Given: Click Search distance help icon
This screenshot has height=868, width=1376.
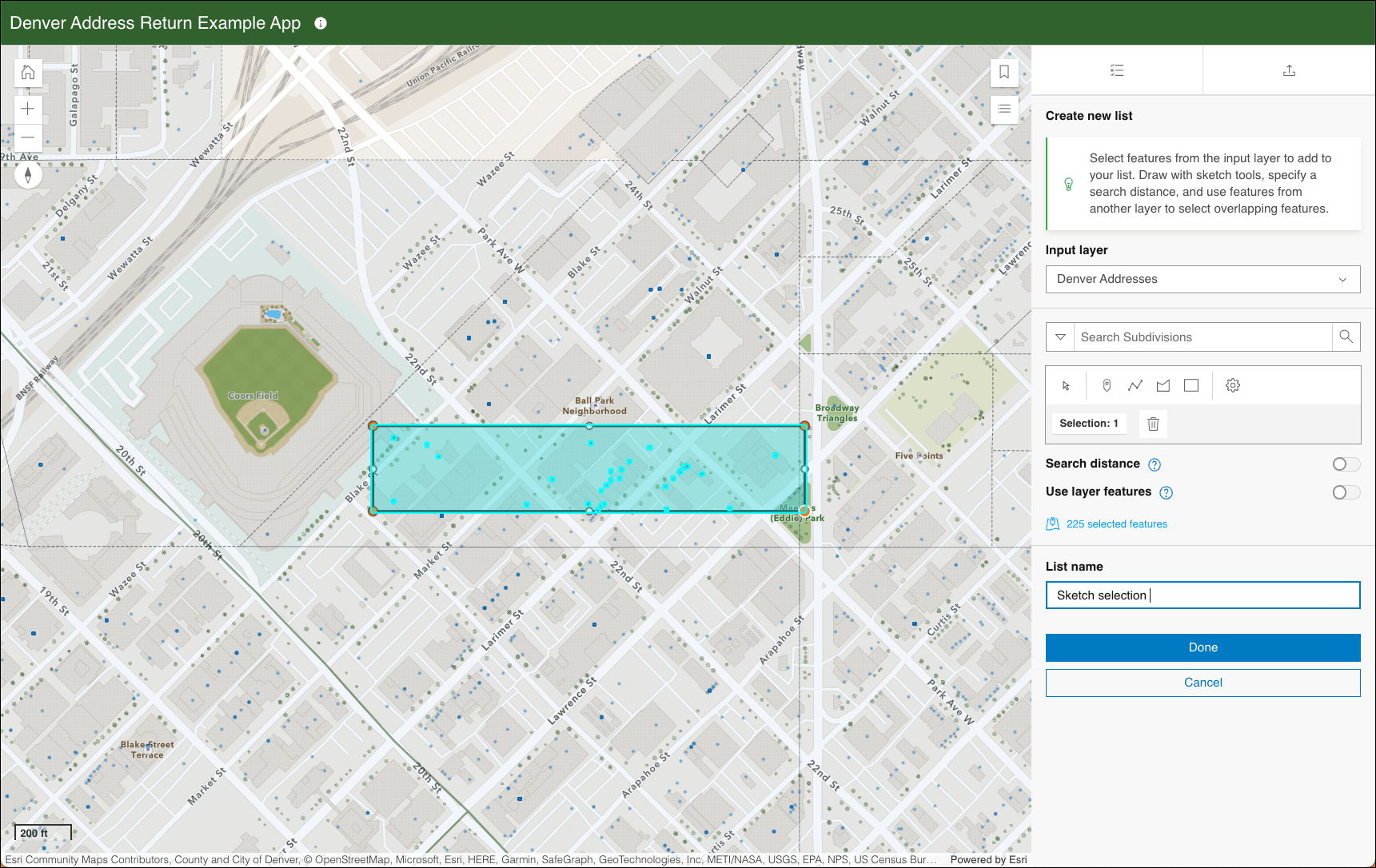Looking at the screenshot, I should pyautogui.click(x=1155, y=464).
